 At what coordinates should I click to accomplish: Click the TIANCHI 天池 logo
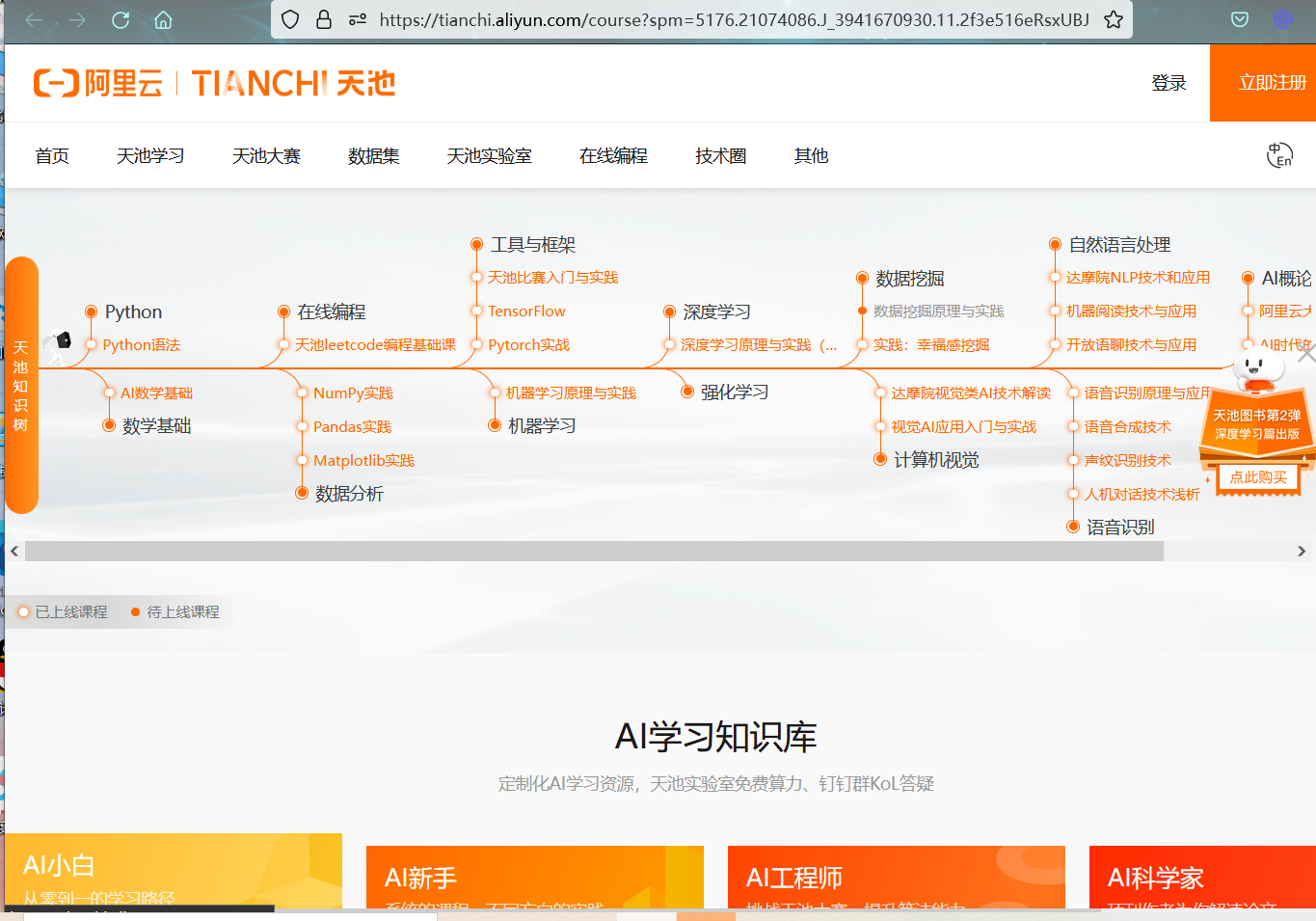pos(293,83)
